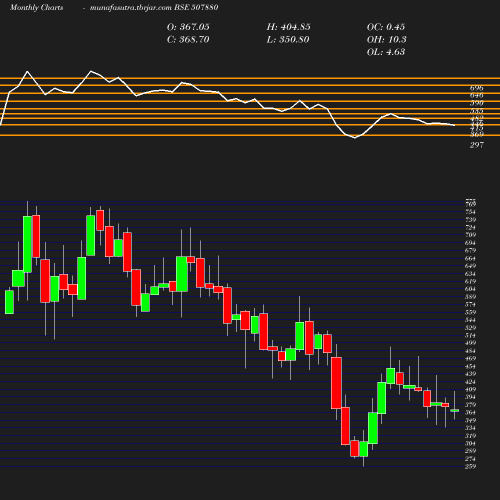Click the '574' price axis label
The width and height of the screenshot is (500, 500).
[x=470, y=304]
